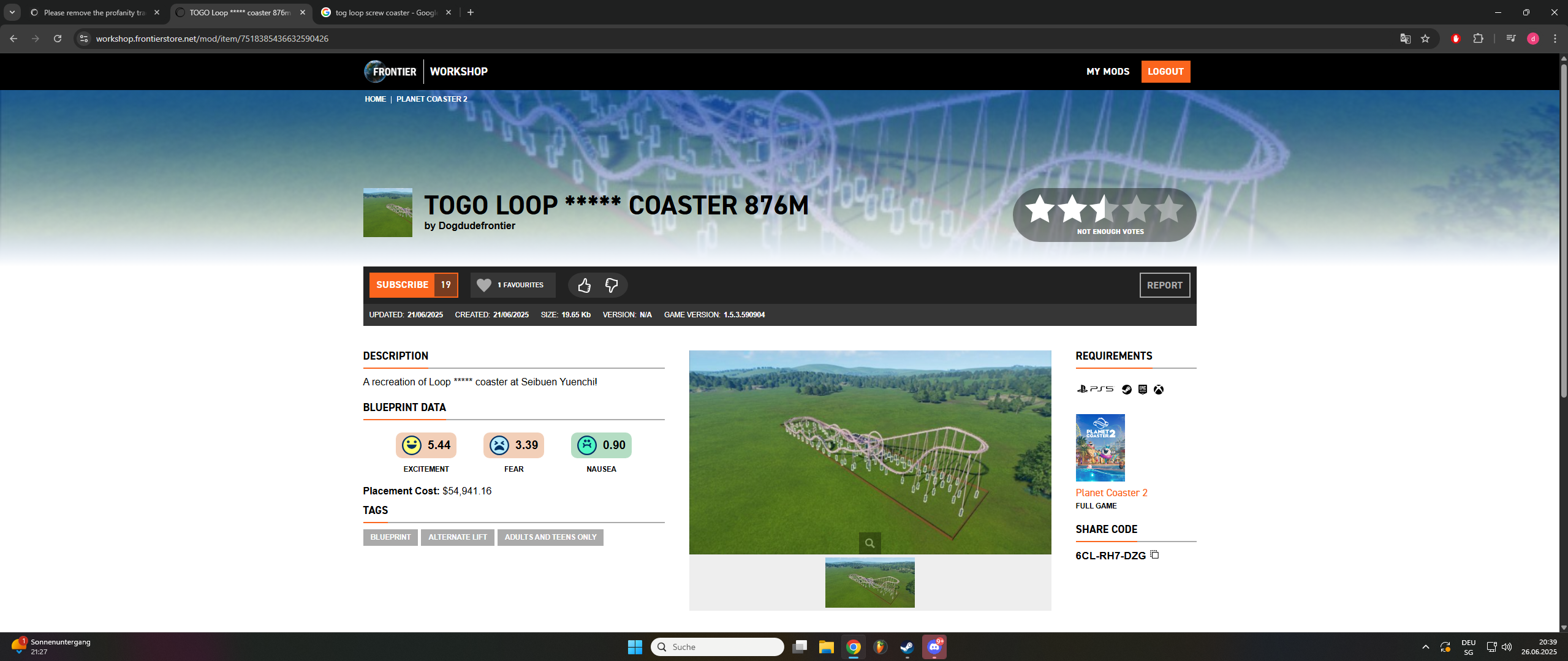The image size is (1568, 661).
Task: Open Discord from the taskbar
Action: click(934, 647)
